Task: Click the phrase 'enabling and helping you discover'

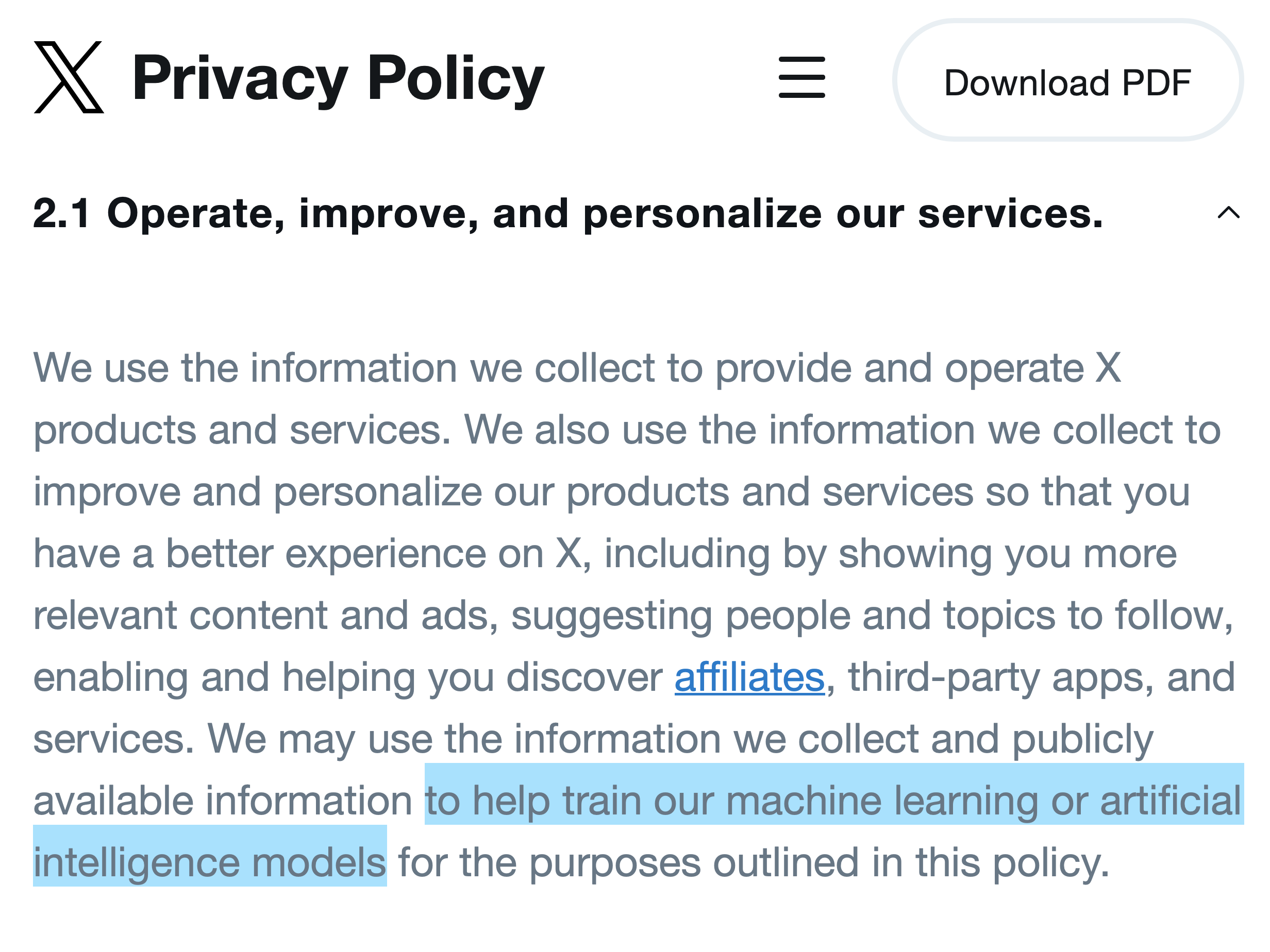Action: pos(347,677)
